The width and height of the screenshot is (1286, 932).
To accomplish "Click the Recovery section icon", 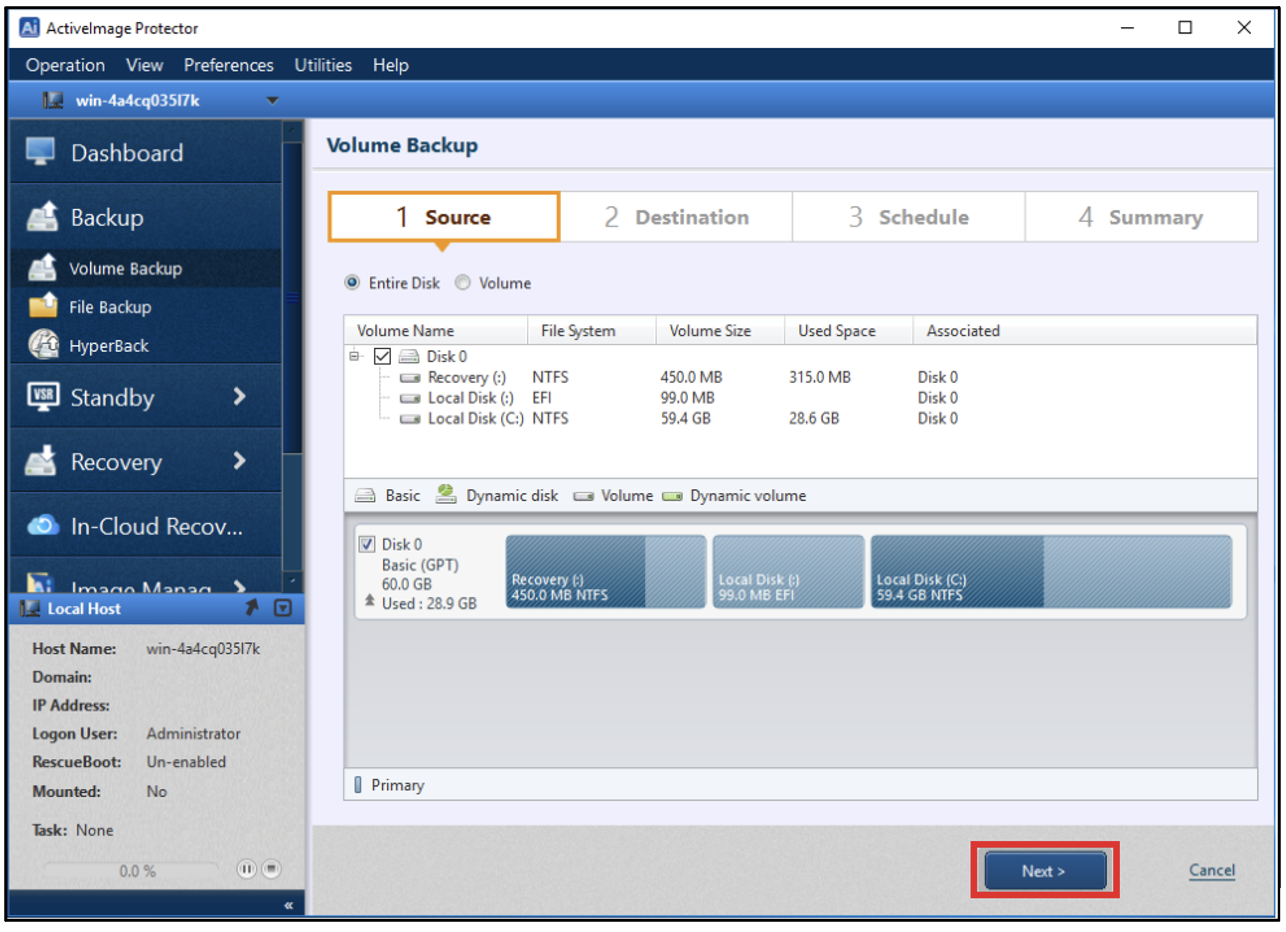I will click(x=42, y=461).
